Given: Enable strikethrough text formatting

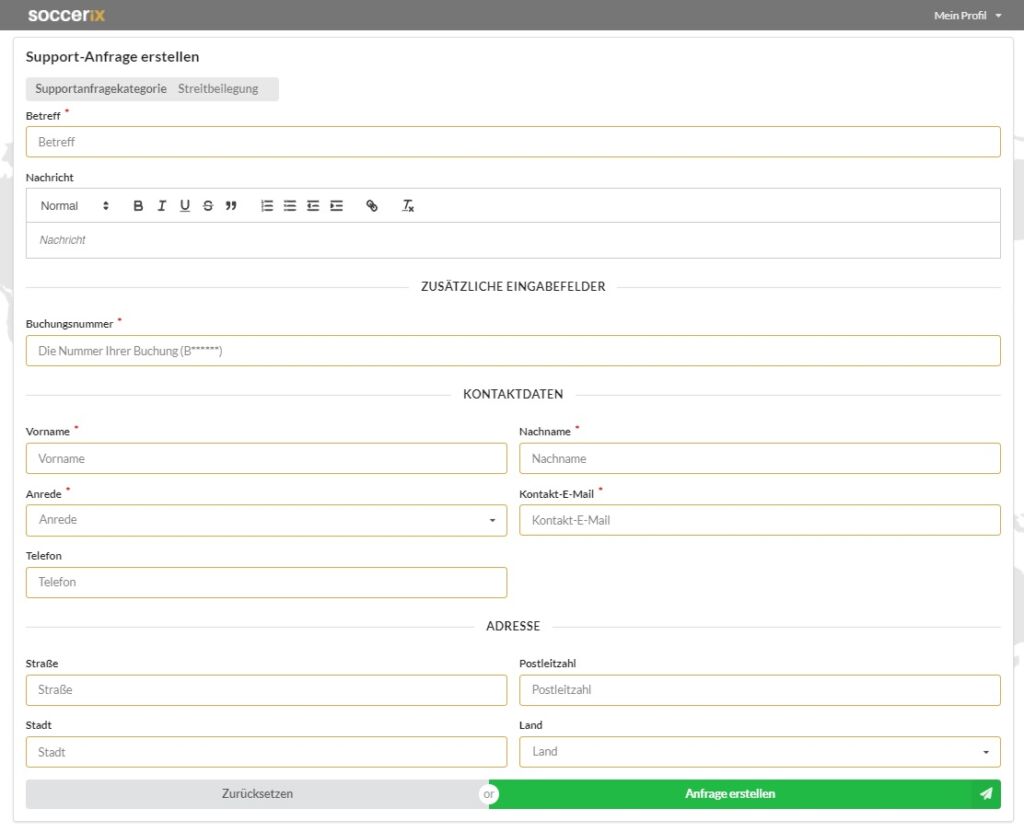Looking at the screenshot, I should coord(208,206).
